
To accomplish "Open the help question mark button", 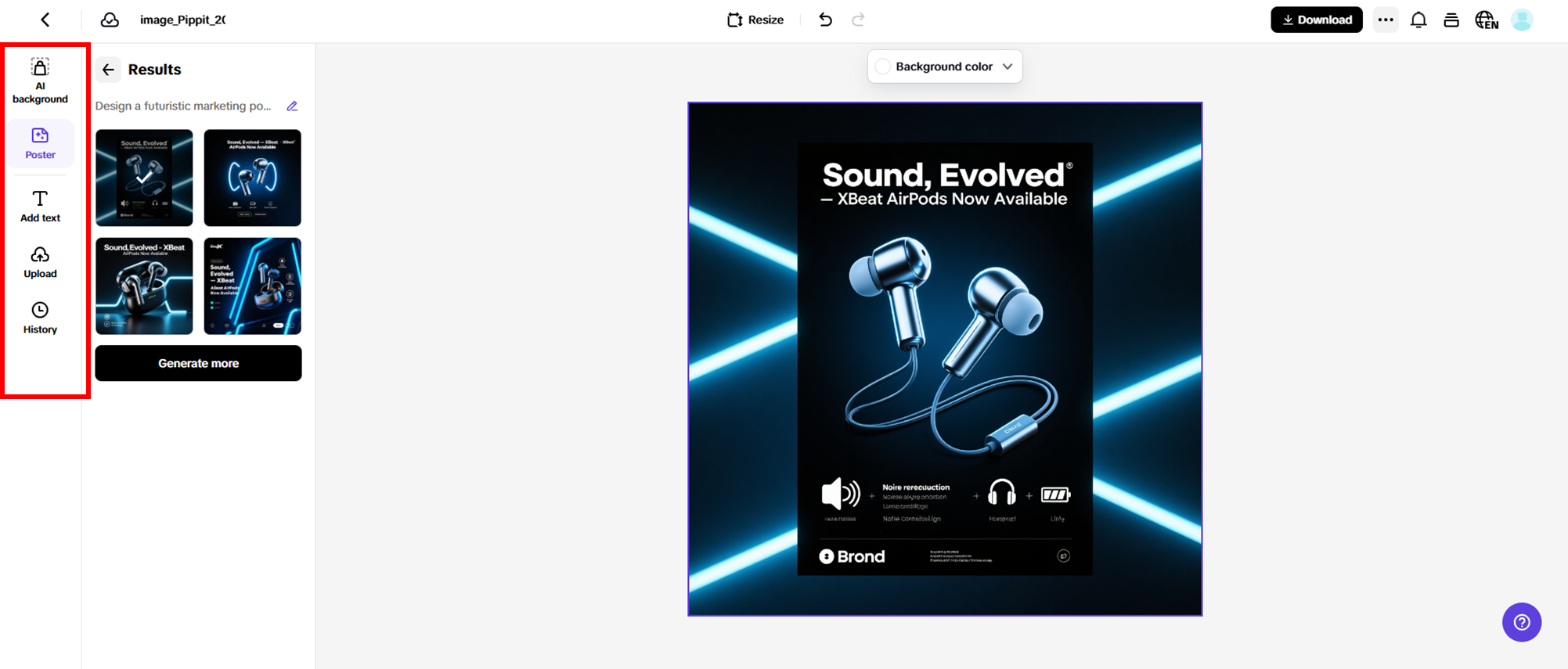I will (1521, 622).
